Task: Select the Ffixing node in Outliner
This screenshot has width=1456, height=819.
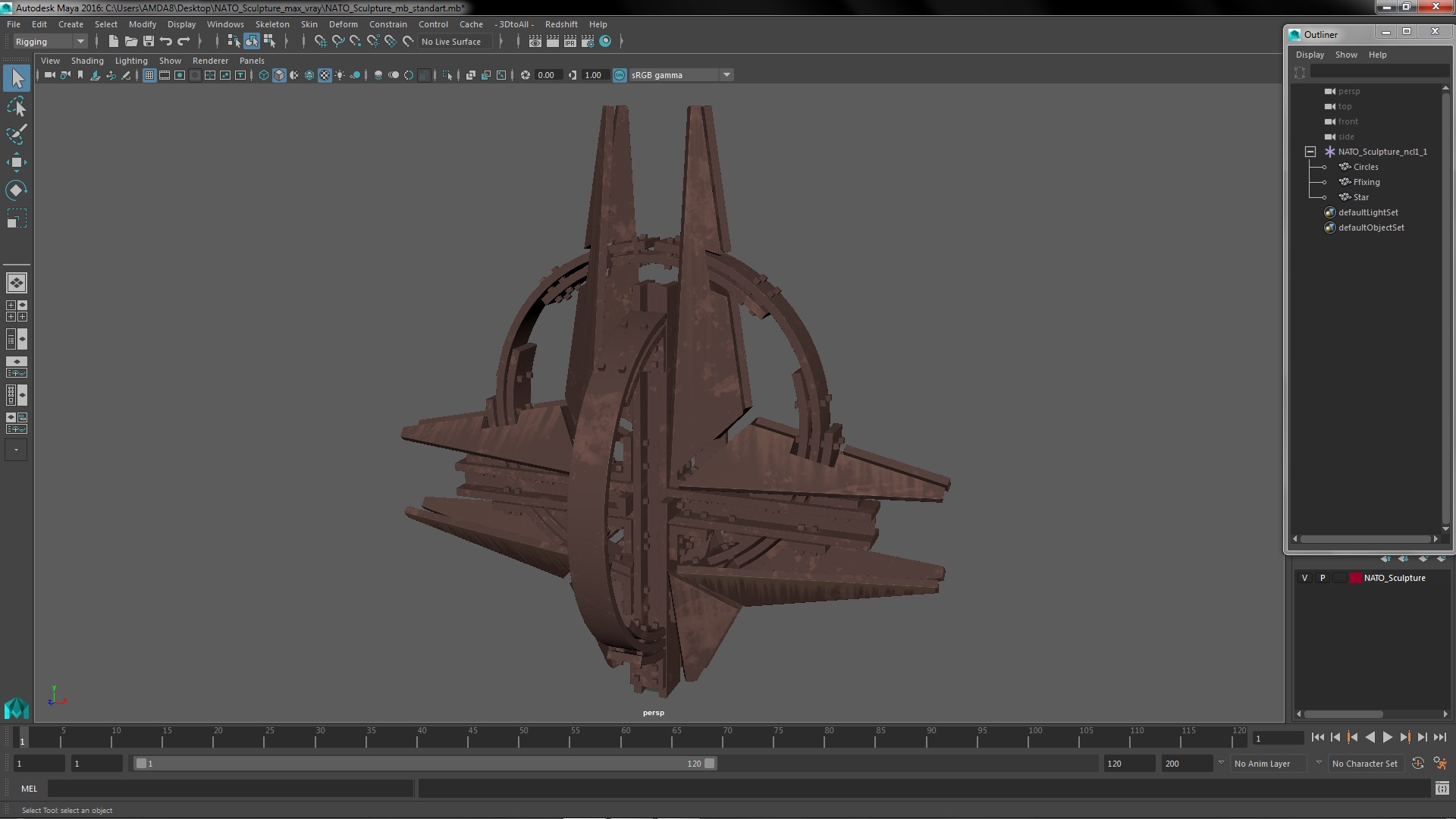Action: pos(1367,182)
